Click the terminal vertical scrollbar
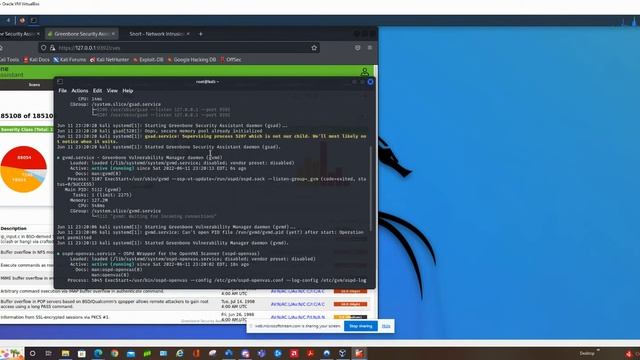The image size is (640, 360). [371, 188]
